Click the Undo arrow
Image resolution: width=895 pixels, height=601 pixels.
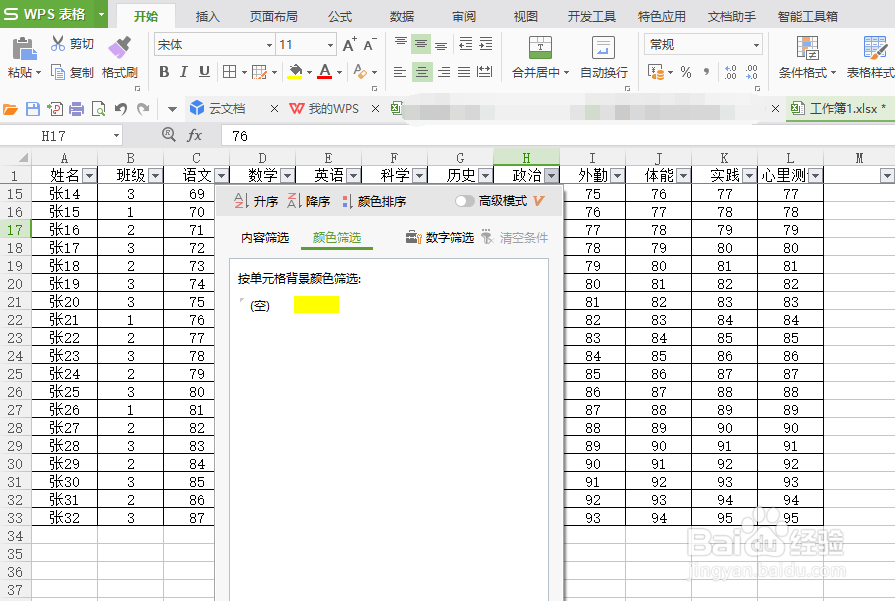pyautogui.click(x=120, y=108)
